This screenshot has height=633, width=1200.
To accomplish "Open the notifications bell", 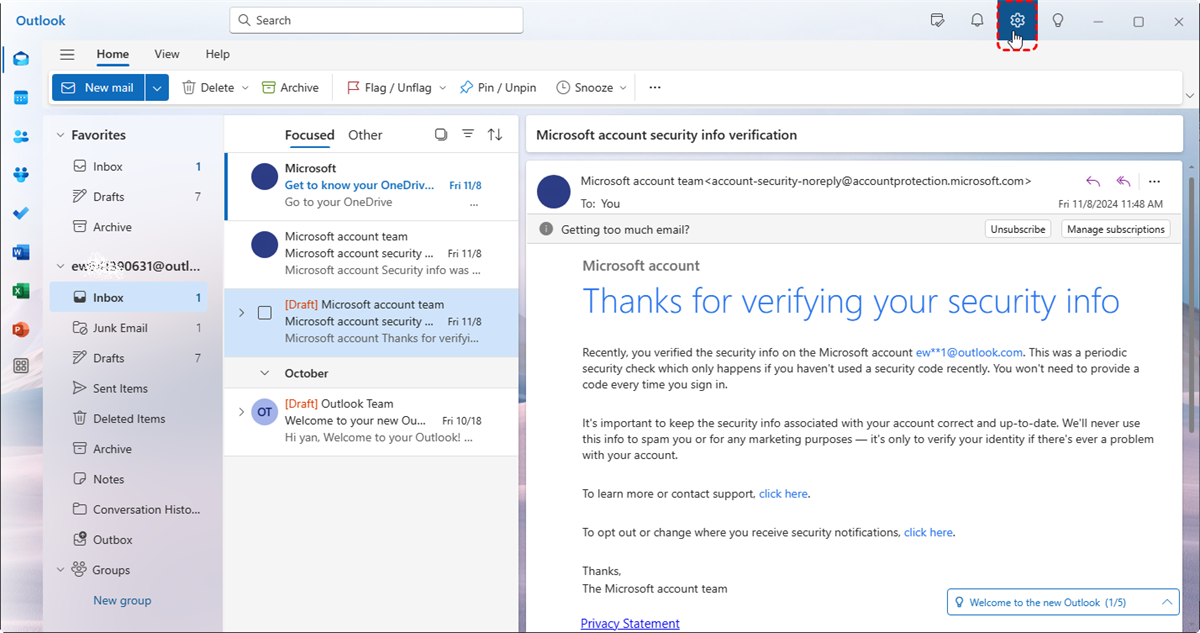I will (977, 21).
